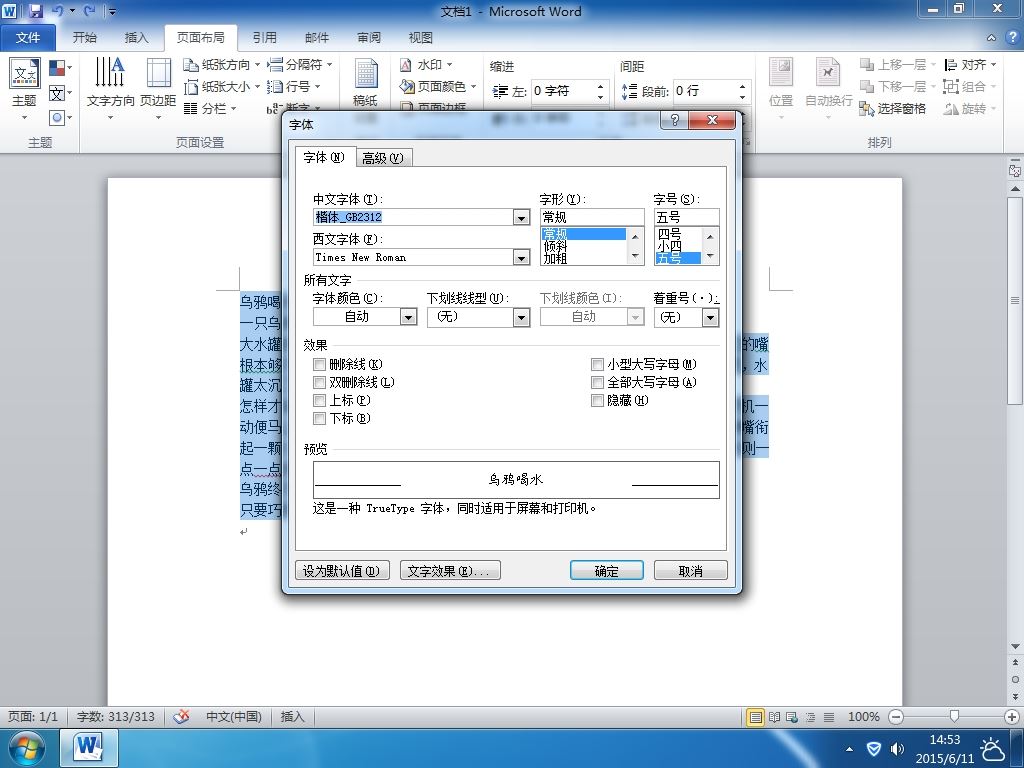
Task: Select Italic (倾斜) in font style list
Action: pyautogui.click(x=583, y=246)
